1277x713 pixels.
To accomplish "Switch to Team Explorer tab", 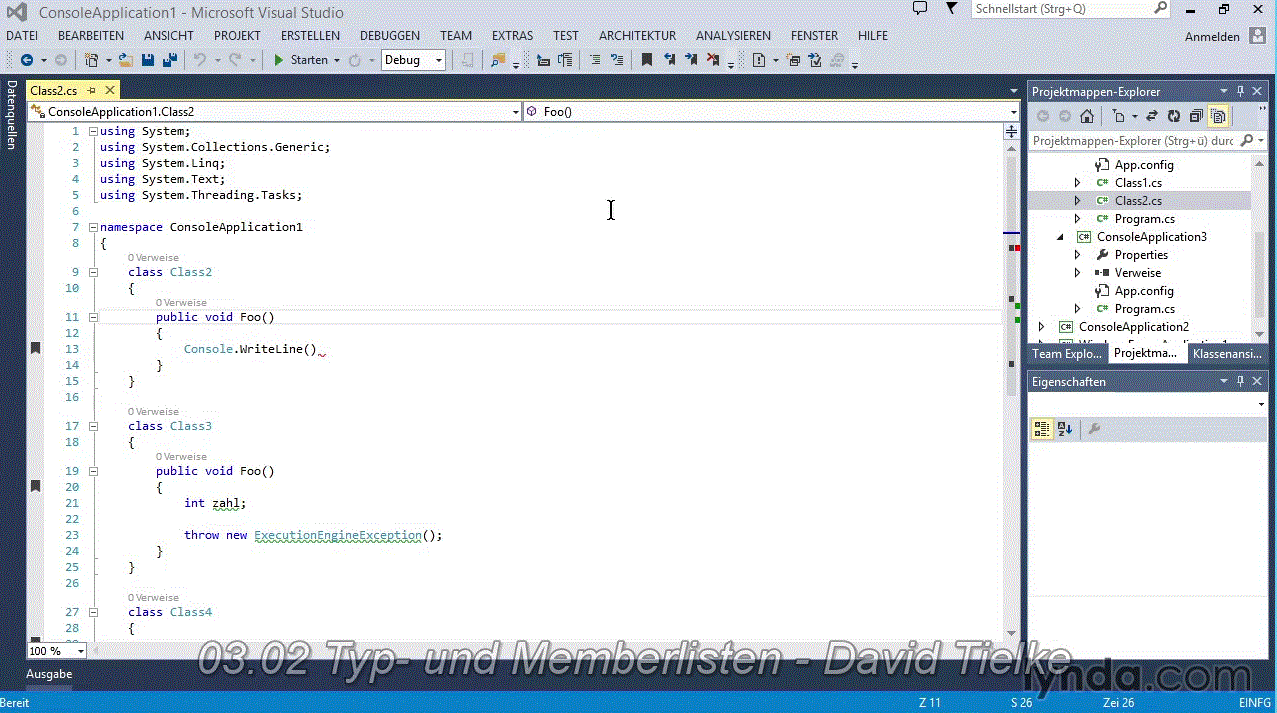I will (1067, 354).
